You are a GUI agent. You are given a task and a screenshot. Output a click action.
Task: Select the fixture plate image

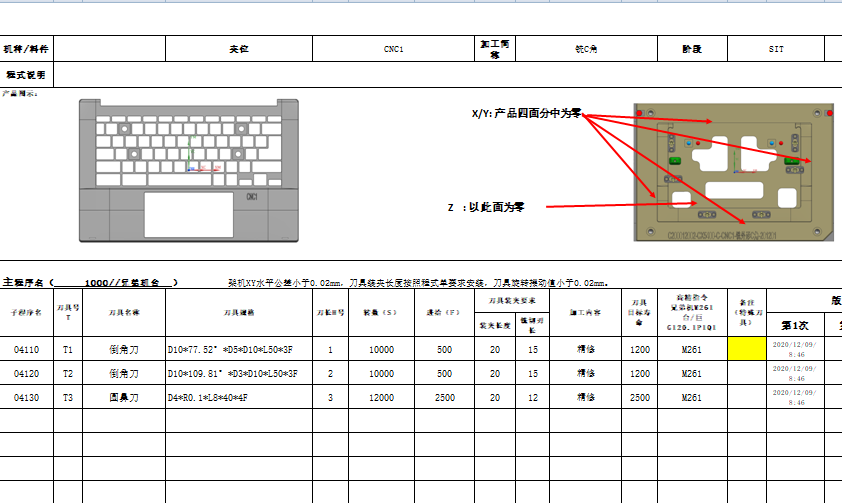click(734, 172)
